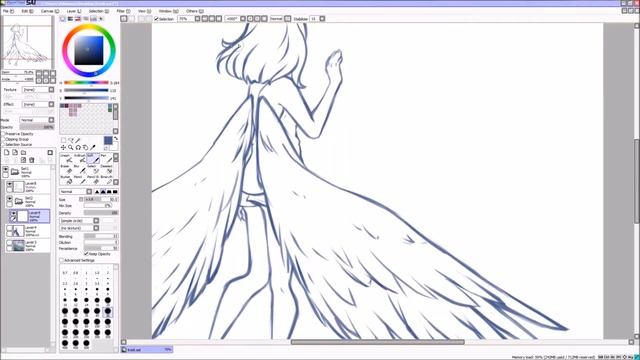Select the Layer4 layer row
This screenshot has width=640, height=360.
28,231
